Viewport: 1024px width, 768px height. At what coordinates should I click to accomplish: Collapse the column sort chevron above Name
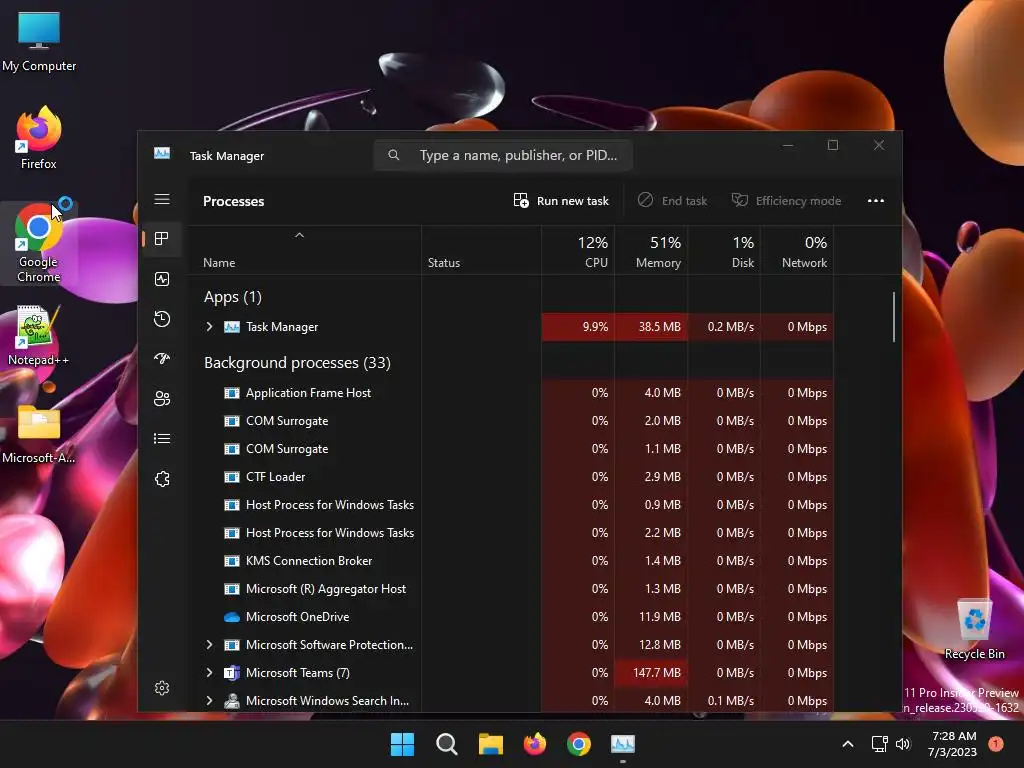coord(299,235)
